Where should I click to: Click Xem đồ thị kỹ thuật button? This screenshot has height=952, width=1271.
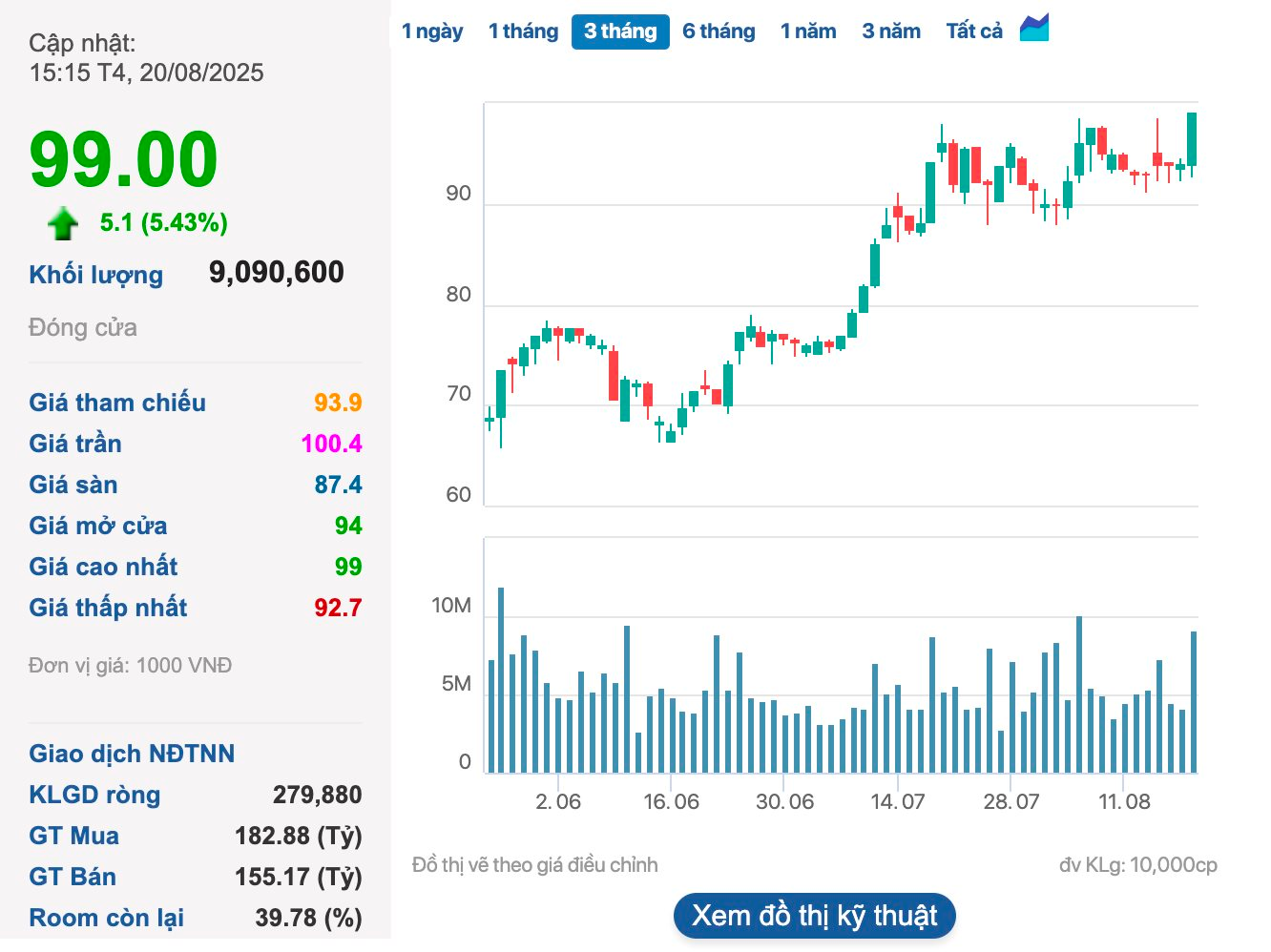814,916
